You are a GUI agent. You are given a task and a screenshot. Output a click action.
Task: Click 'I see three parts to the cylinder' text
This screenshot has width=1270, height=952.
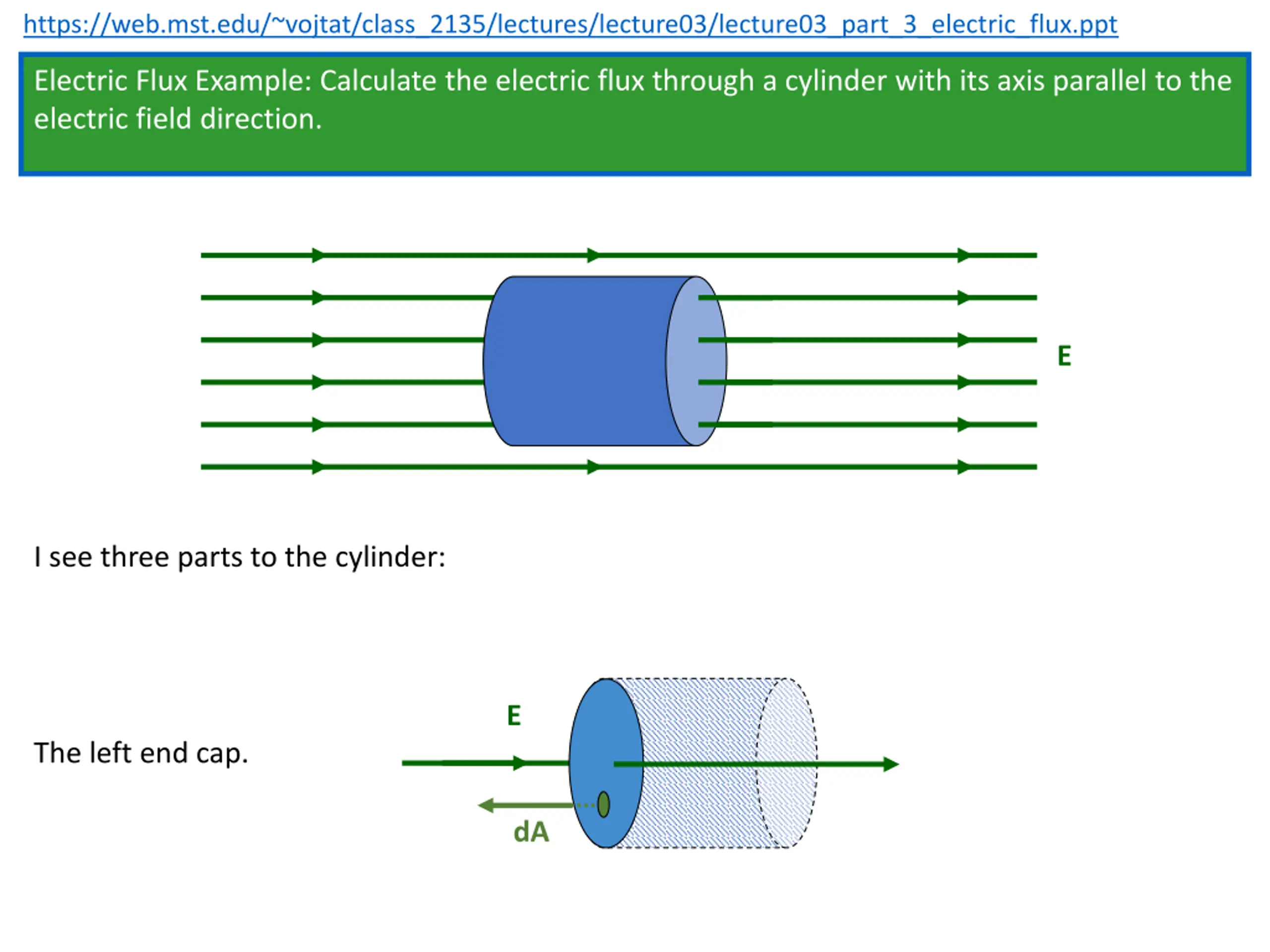[240, 557]
